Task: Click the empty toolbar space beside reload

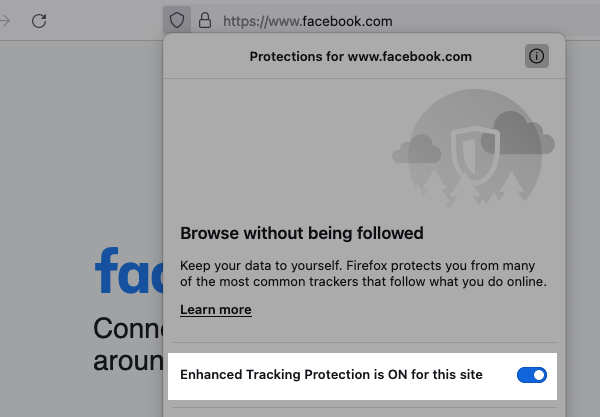Action: coord(100,20)
